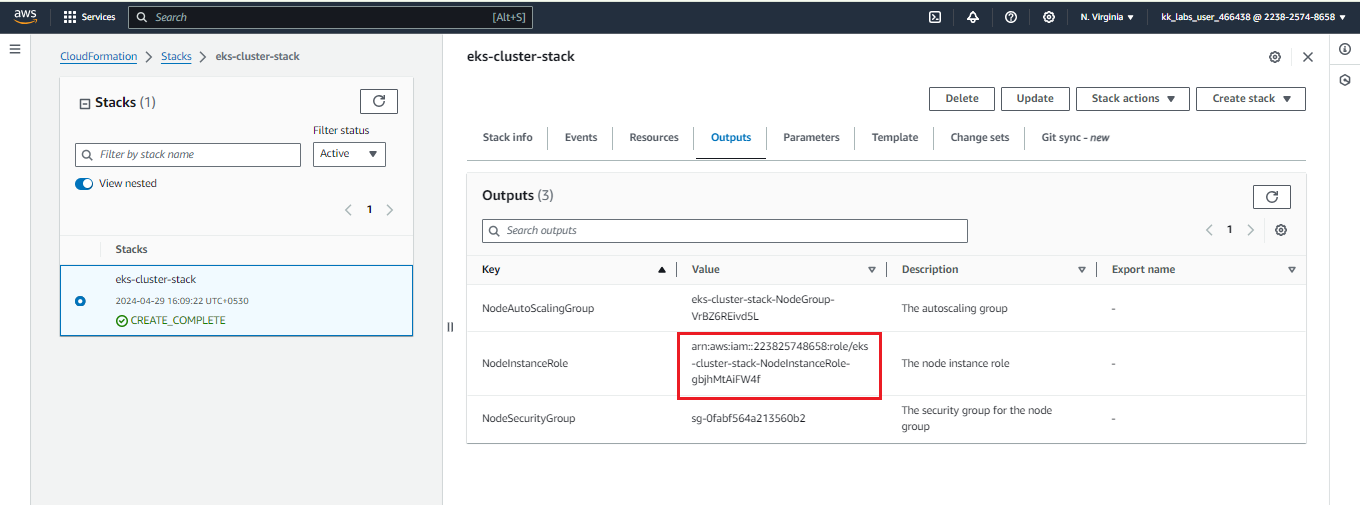Screen dimensions: 1360x505
Task: Open console settings gear in top bar
Action: tap(1049, 17)
